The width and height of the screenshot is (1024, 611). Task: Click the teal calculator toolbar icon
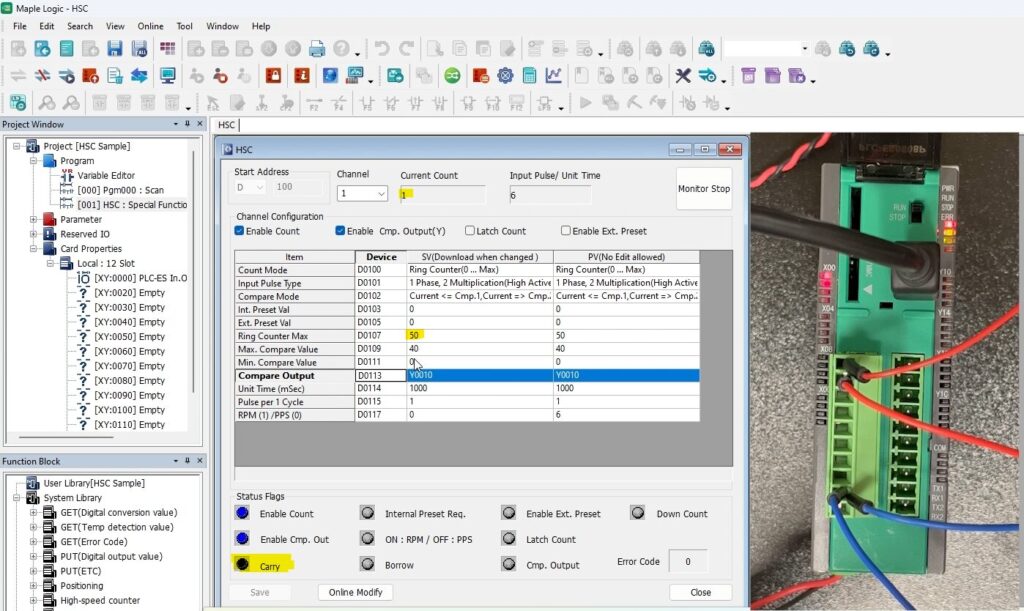coord(530,76)
